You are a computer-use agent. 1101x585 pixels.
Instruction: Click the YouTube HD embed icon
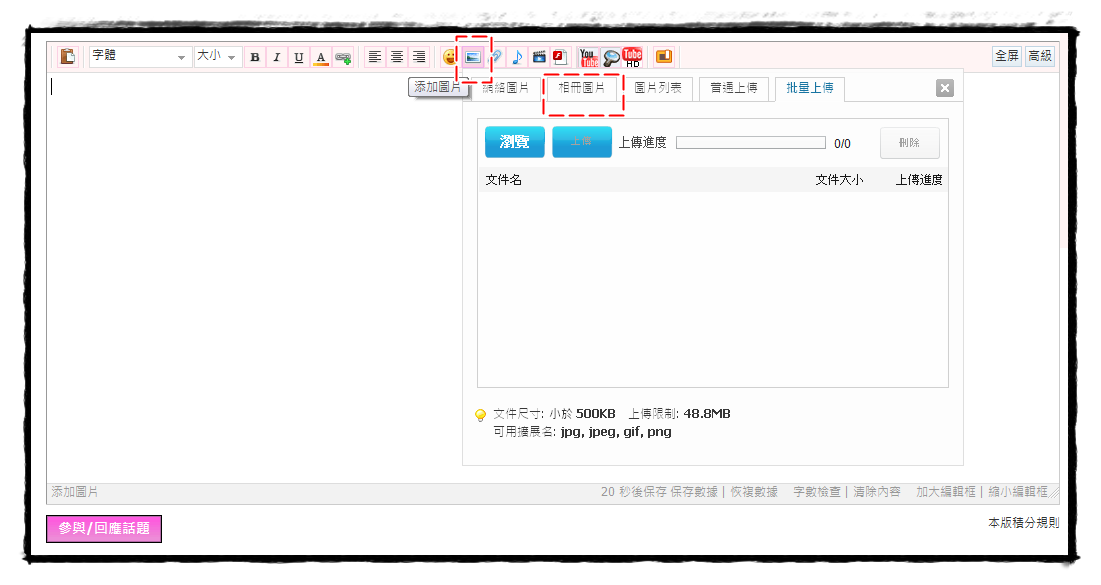tap(632, 57)
